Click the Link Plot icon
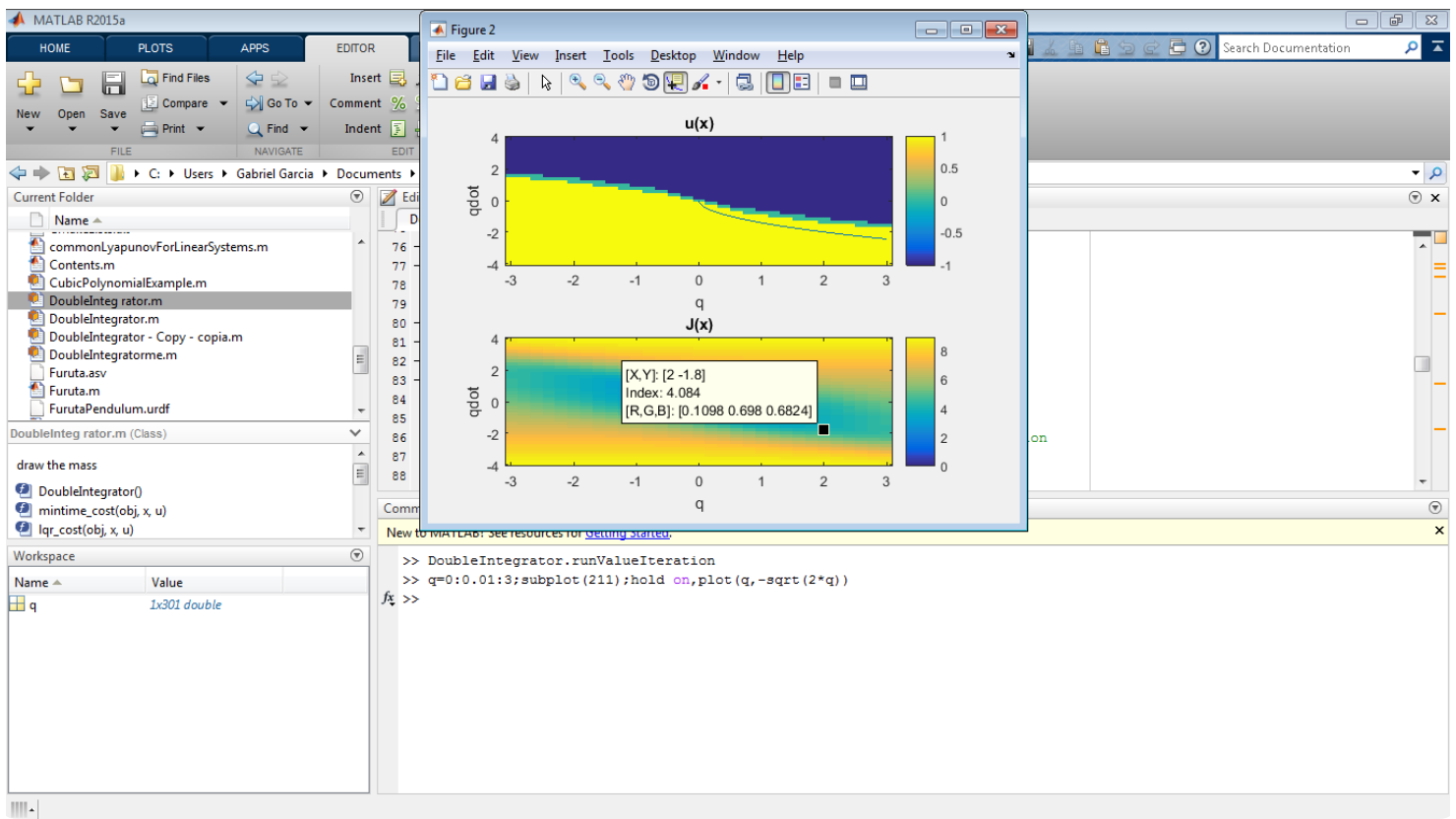The height and width of the screenshot is (819, 1456). 745,83
